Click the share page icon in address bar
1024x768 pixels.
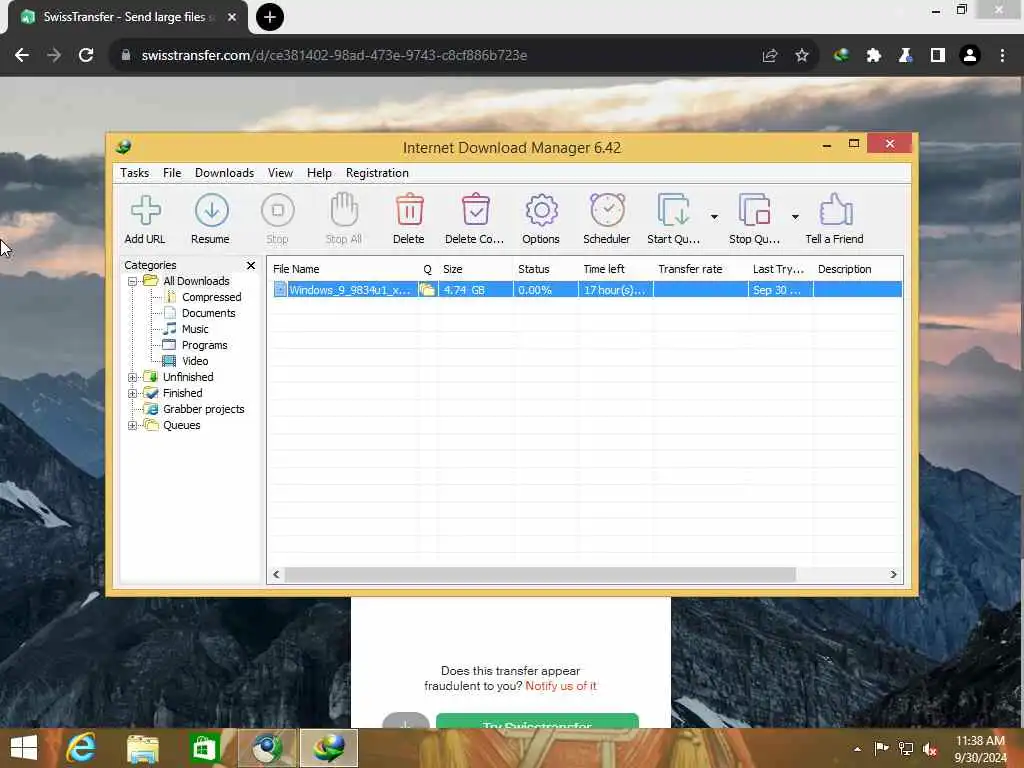tap(770, 56)
